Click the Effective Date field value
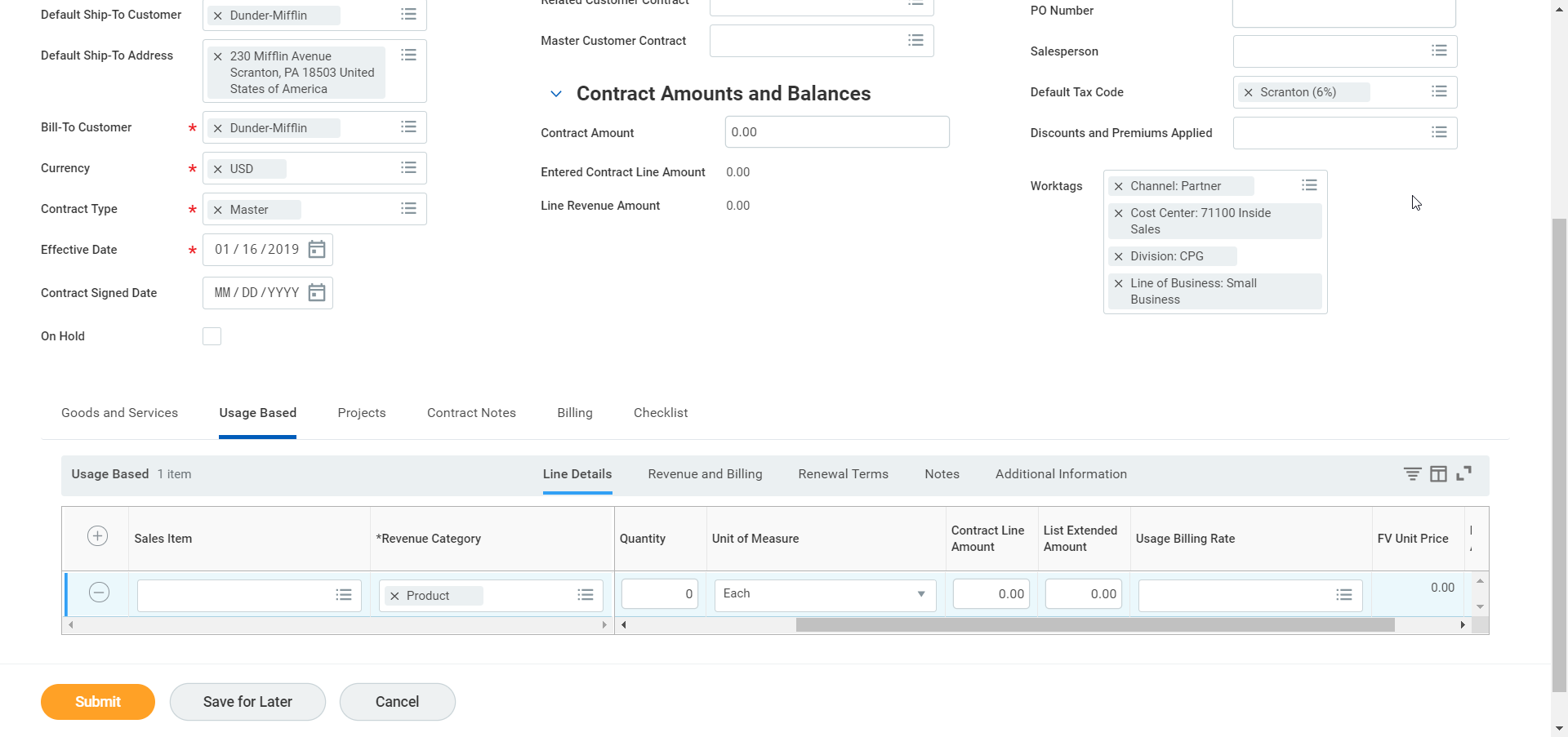 (256, 250)
